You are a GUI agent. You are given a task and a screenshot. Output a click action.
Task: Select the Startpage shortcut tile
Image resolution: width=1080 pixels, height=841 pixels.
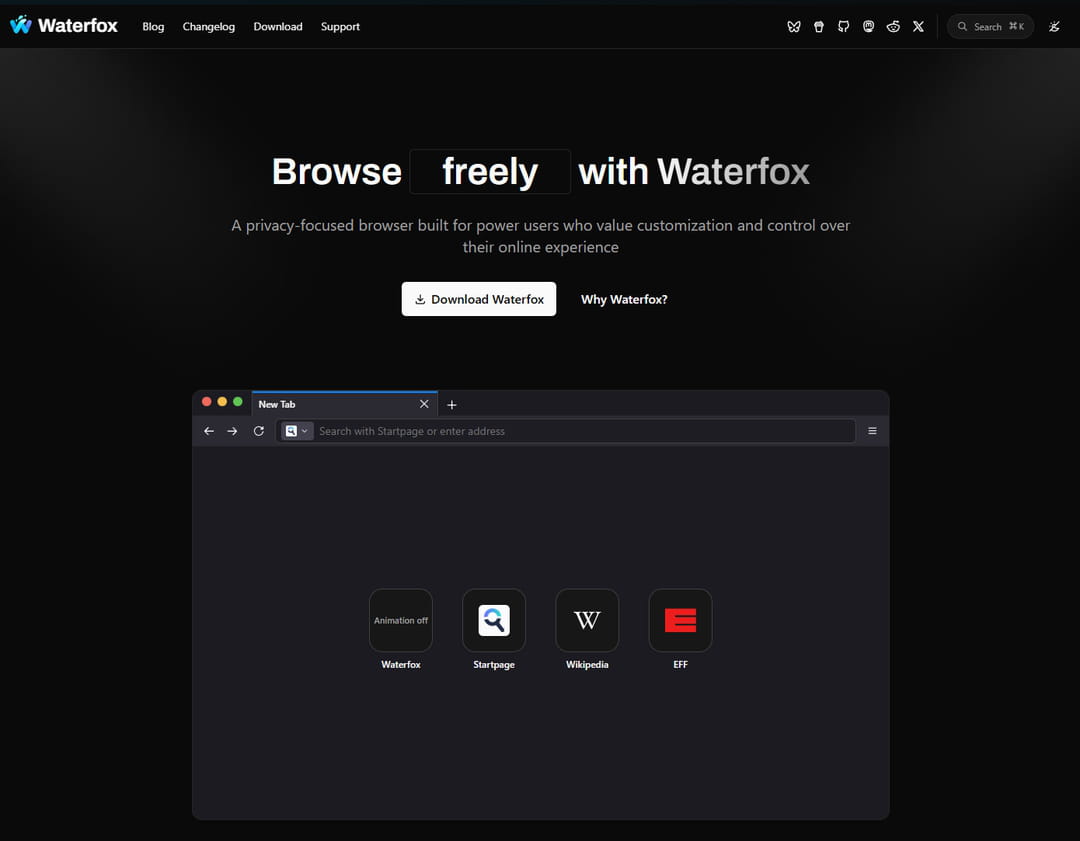[494, 620]
